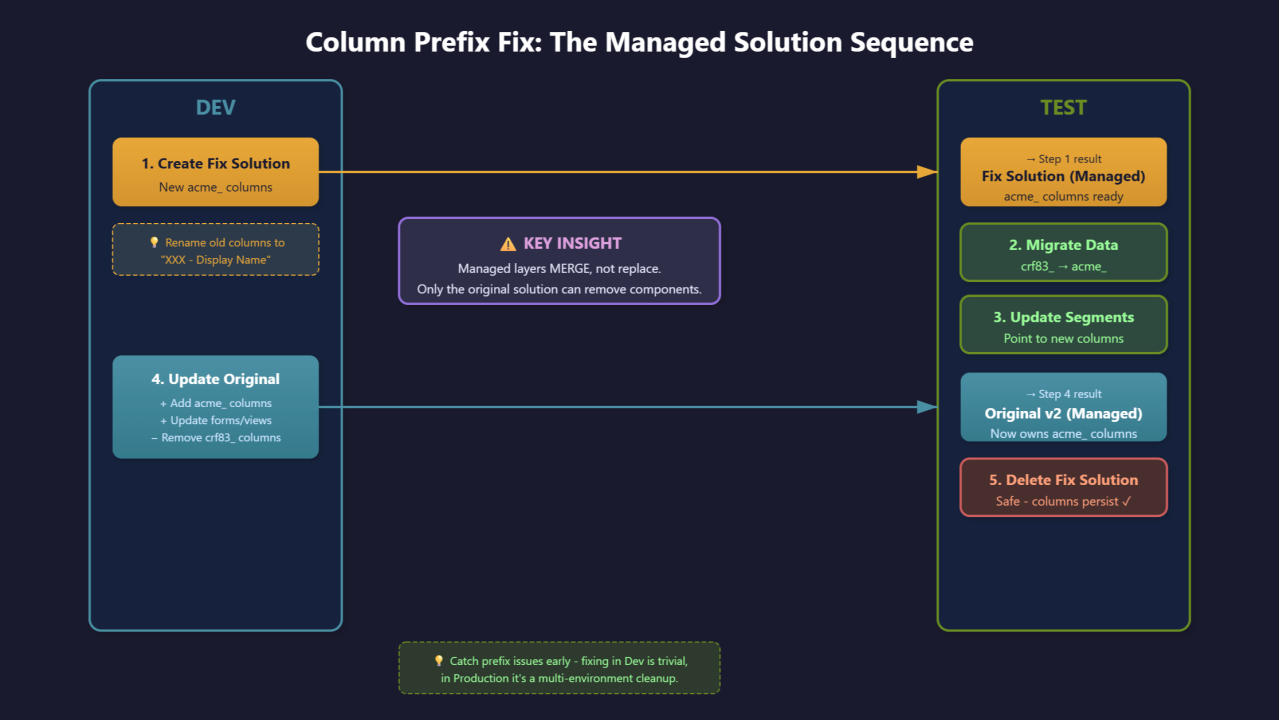Screen dimensions: 1279x720
Task: Click the TEST panel heading
Action: pyautogui.click(x=1063, y=108)
